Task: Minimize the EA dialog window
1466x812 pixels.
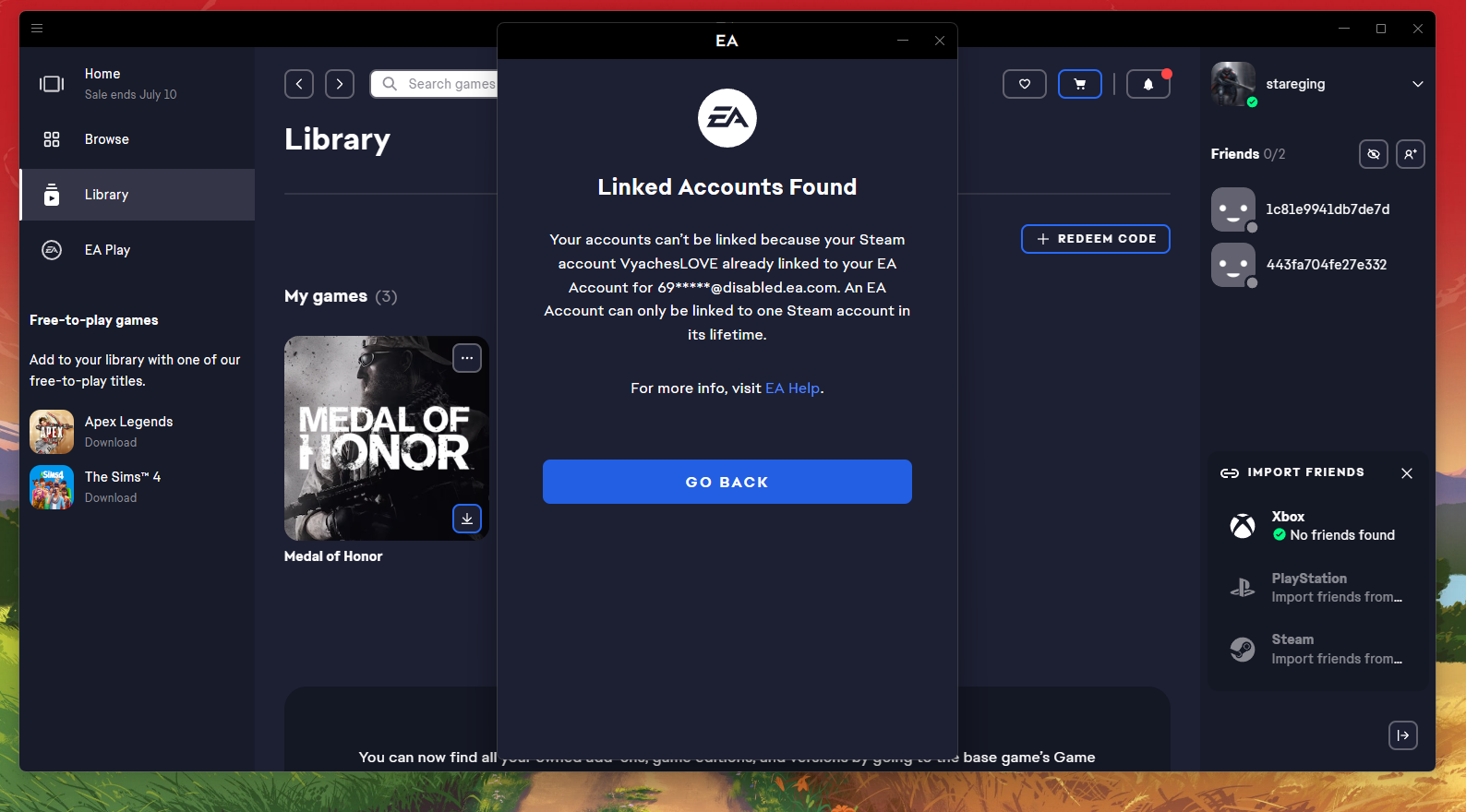Action: pyautogui.click(x=903, y=41)
